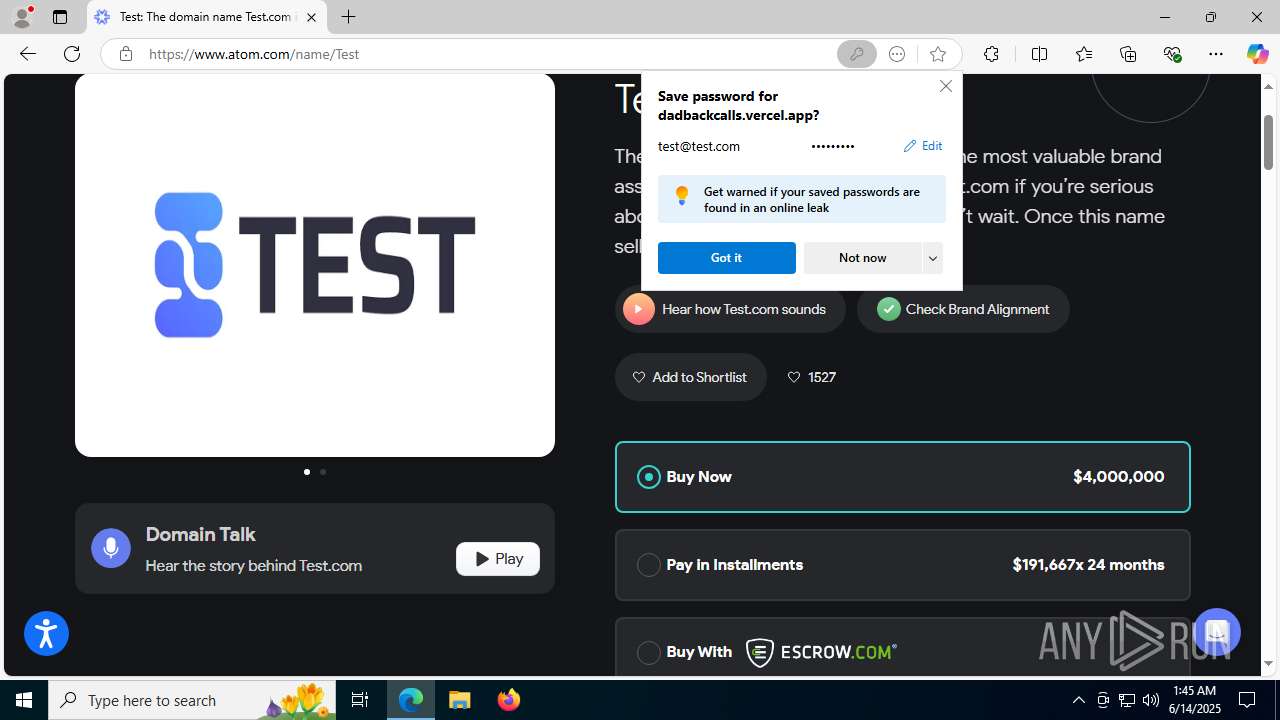Click the TEST logo image

[x=315, y=265]
